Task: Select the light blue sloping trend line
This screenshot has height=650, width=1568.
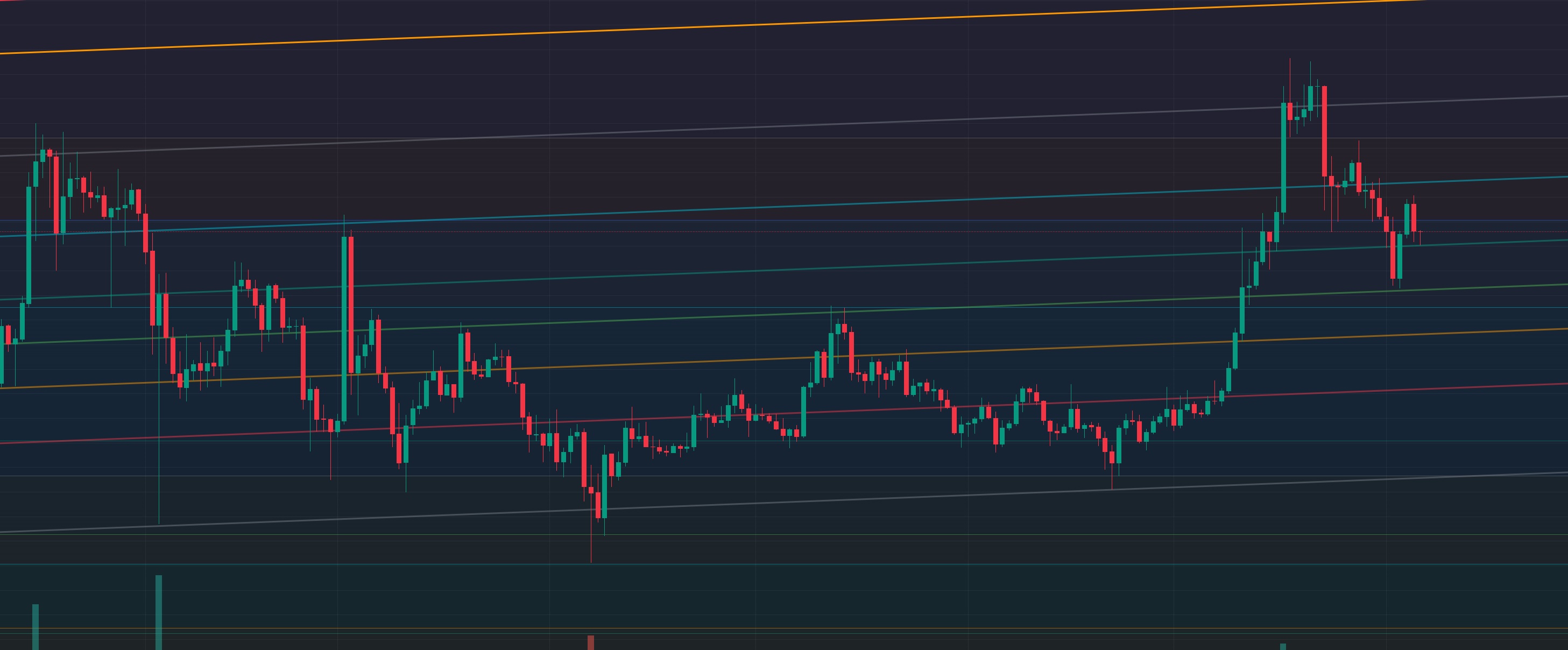Action: pos(784,206)
